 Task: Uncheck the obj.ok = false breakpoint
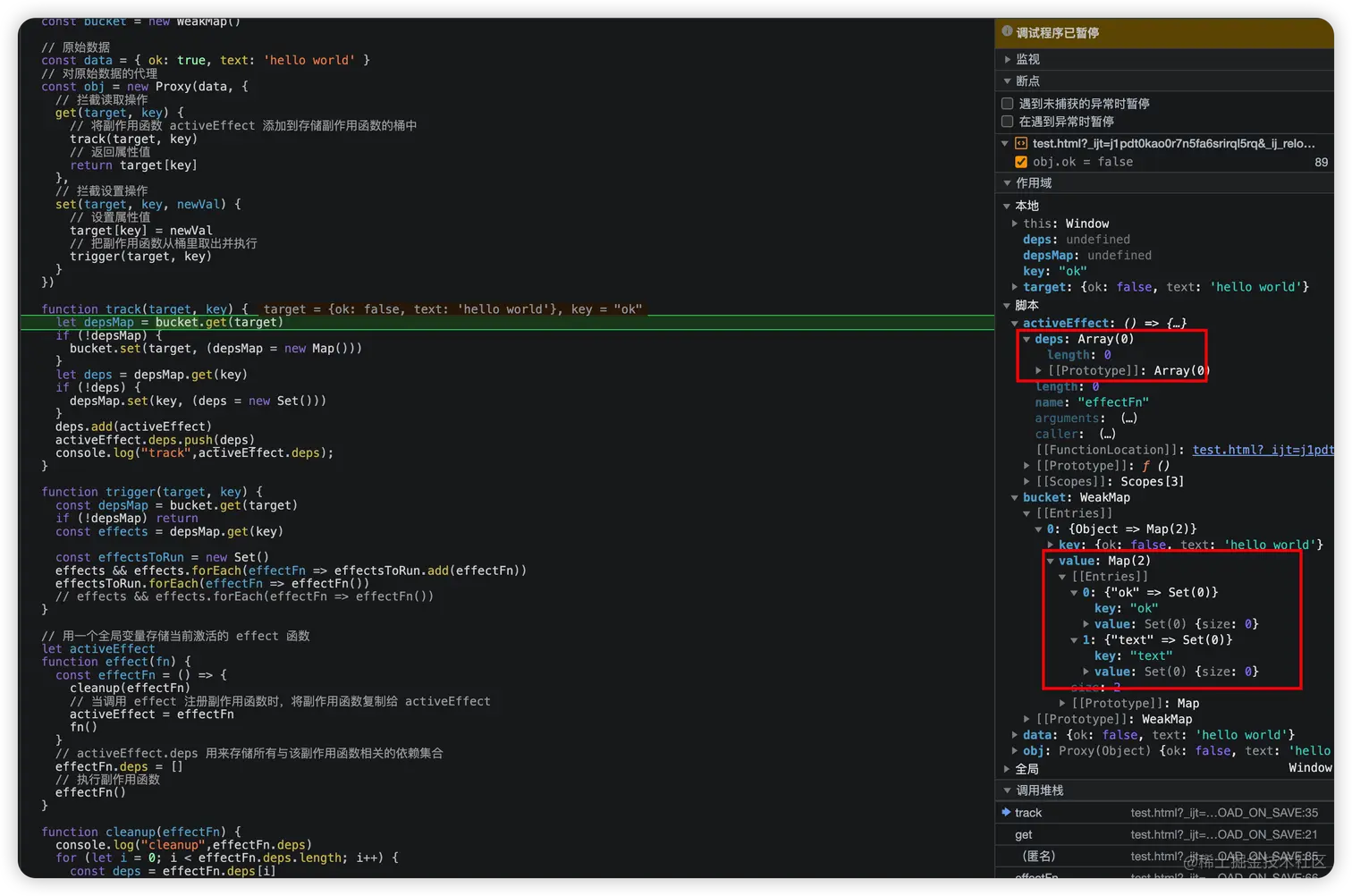click(1021, 162)
